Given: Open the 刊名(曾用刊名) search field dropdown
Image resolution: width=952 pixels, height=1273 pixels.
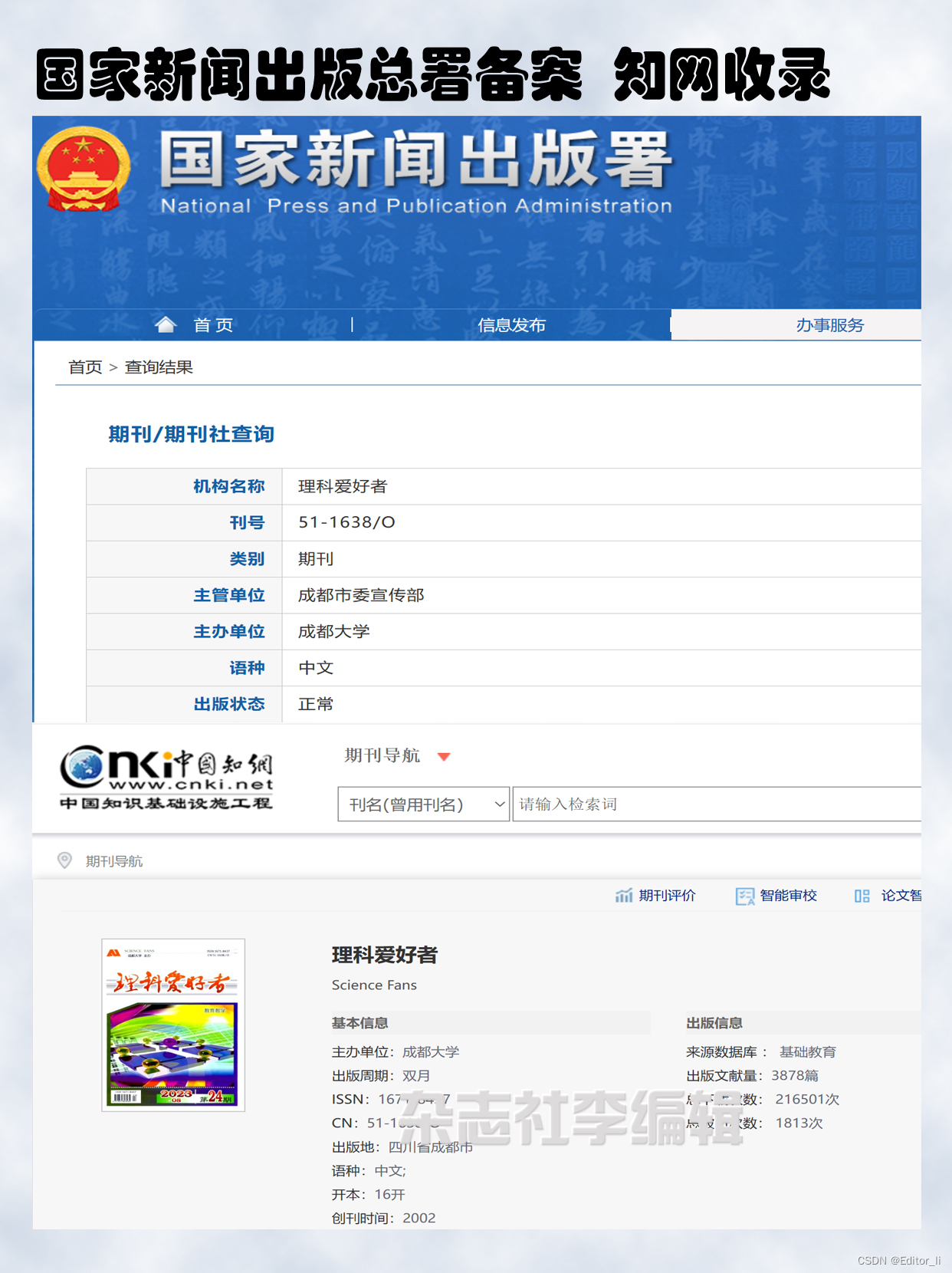Looking at the screenshot, I should 423,804.
